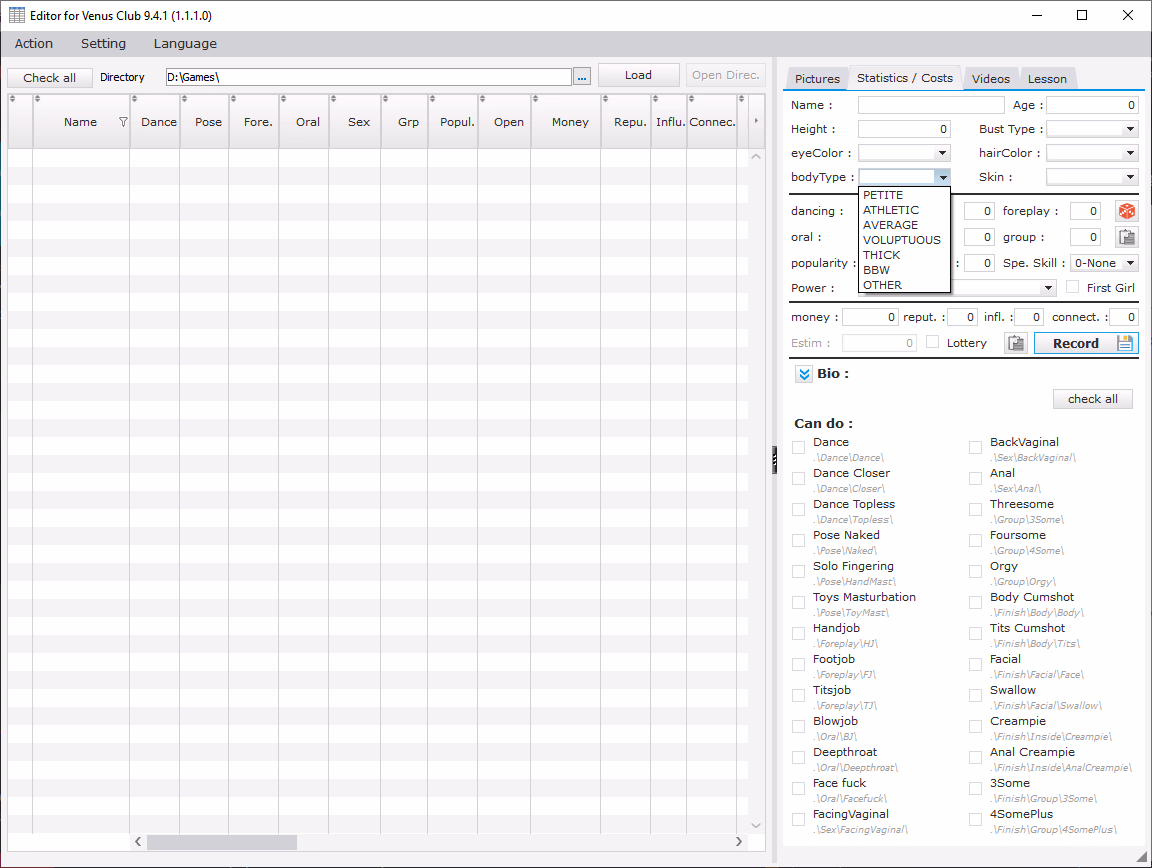1152x868 pixels.
Task: Check the Dance Closer checkbox
Action: point(799,479)
